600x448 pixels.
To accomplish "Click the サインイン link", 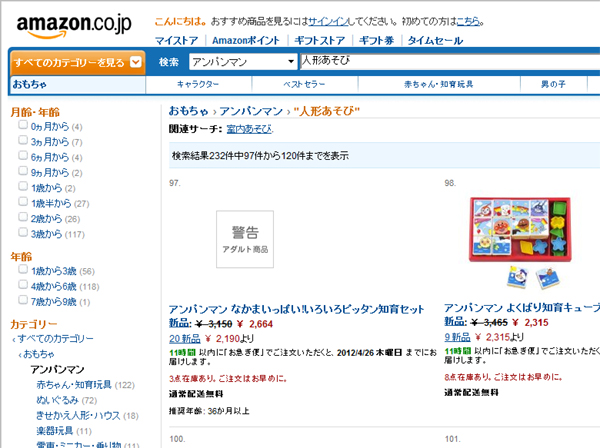I will tap(328, 21).
